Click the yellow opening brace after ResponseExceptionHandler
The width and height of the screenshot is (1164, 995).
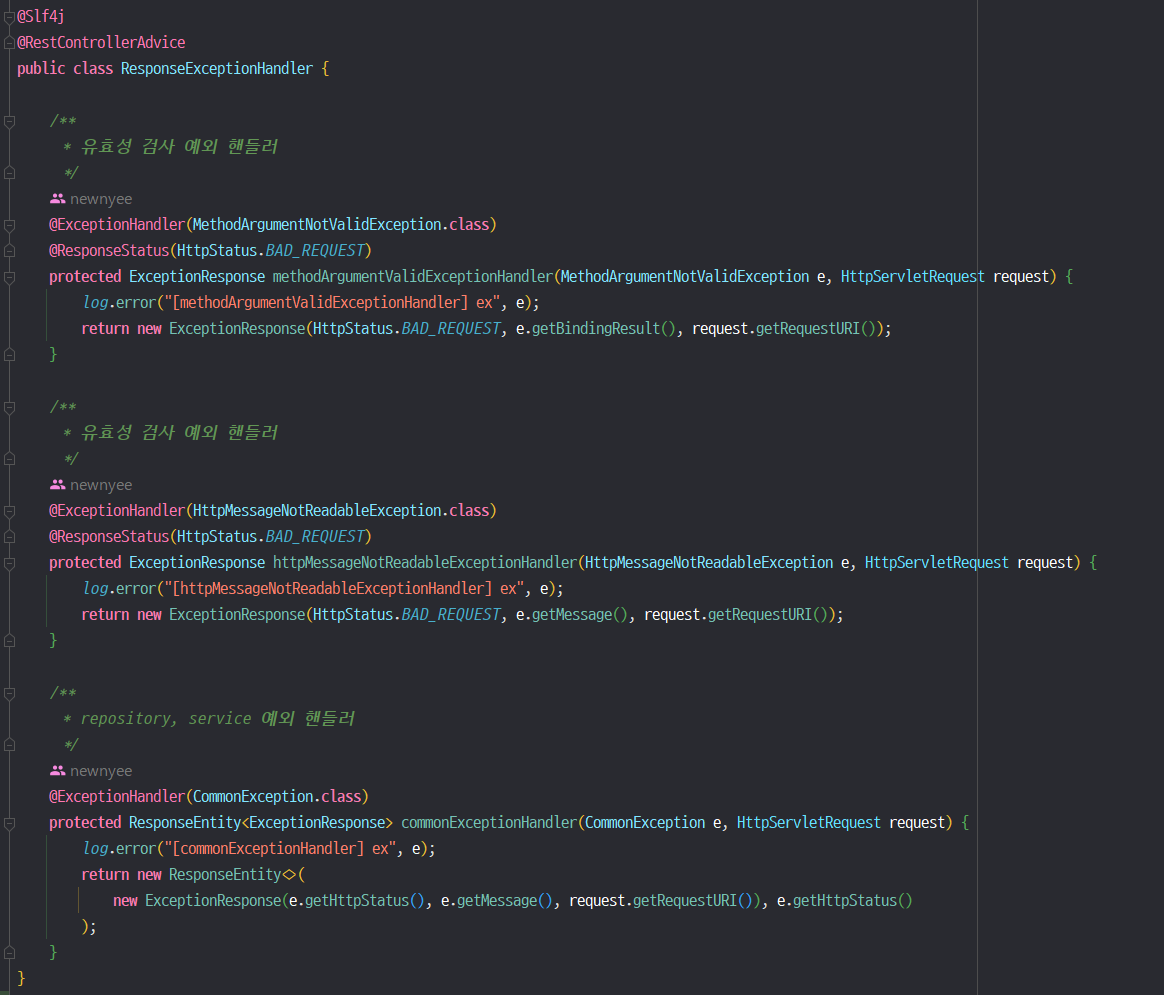tap(325, 68)
